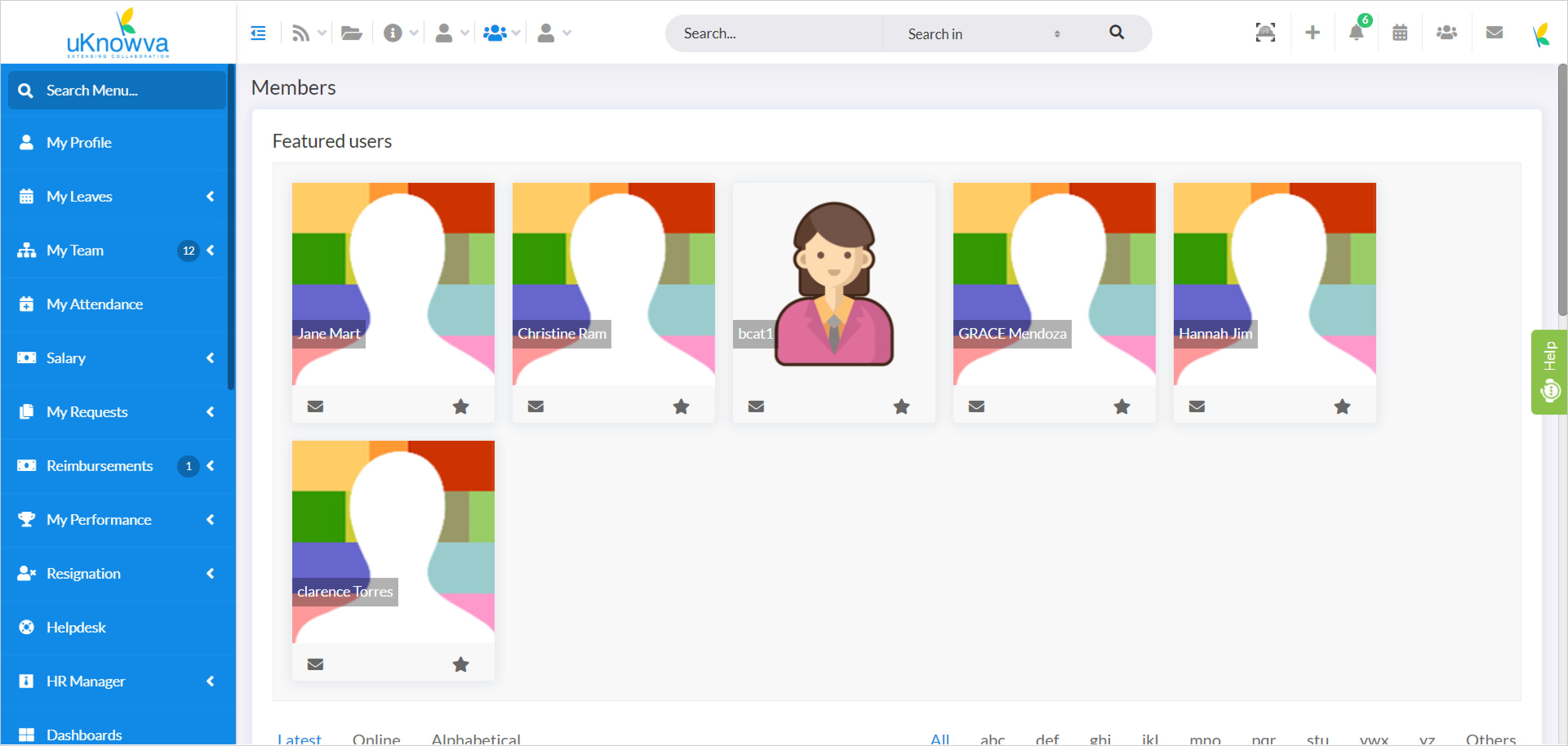Open the calendar icon in top bar
Viewport: 1568px width, 746px height.
pyautogui.click(x=1399, y=33)
